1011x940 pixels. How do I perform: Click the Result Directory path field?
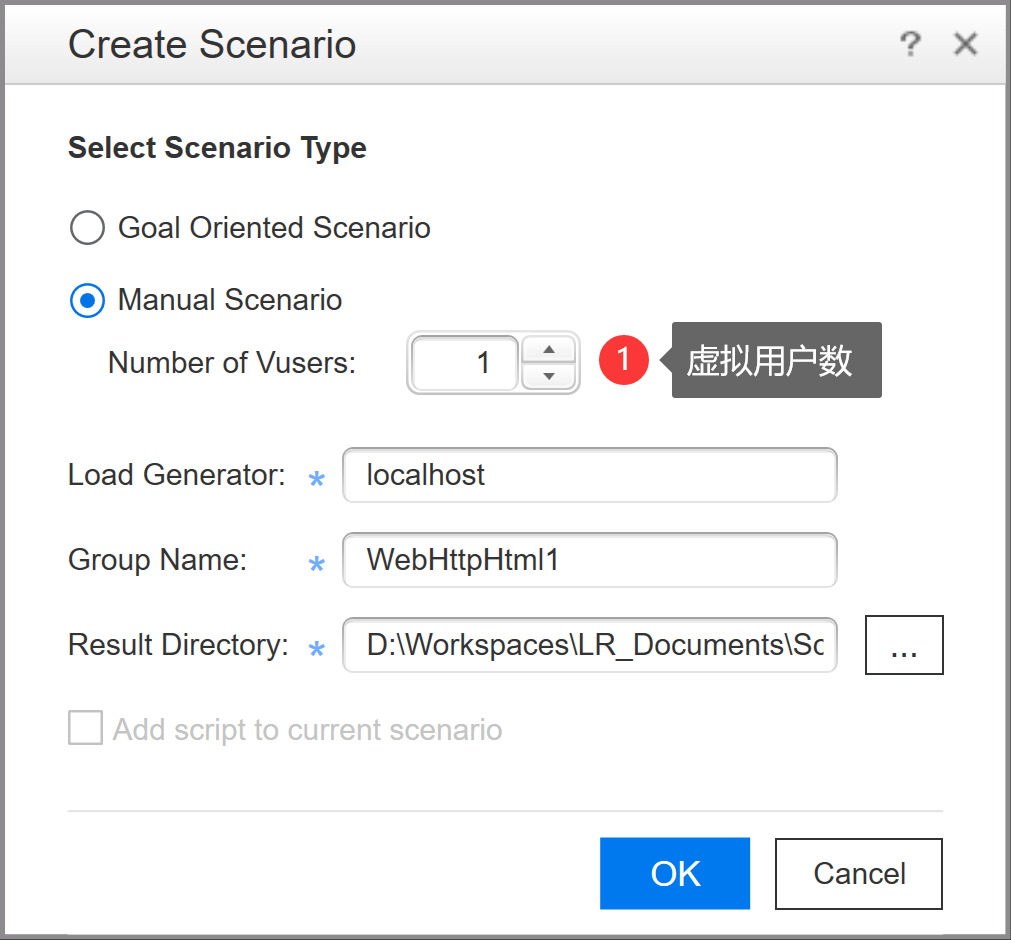click(590, 645)
